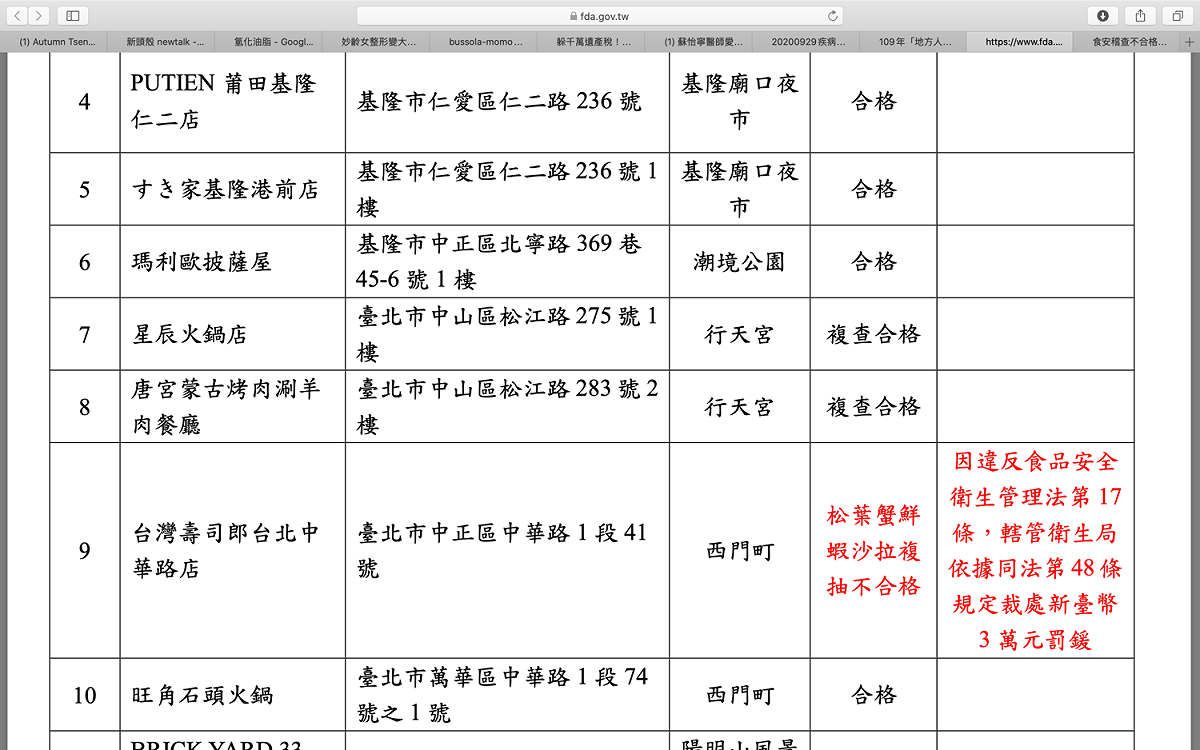Click the fda.gov.tw address bar
Screen dimensions: 1200x750
[600, 16]
